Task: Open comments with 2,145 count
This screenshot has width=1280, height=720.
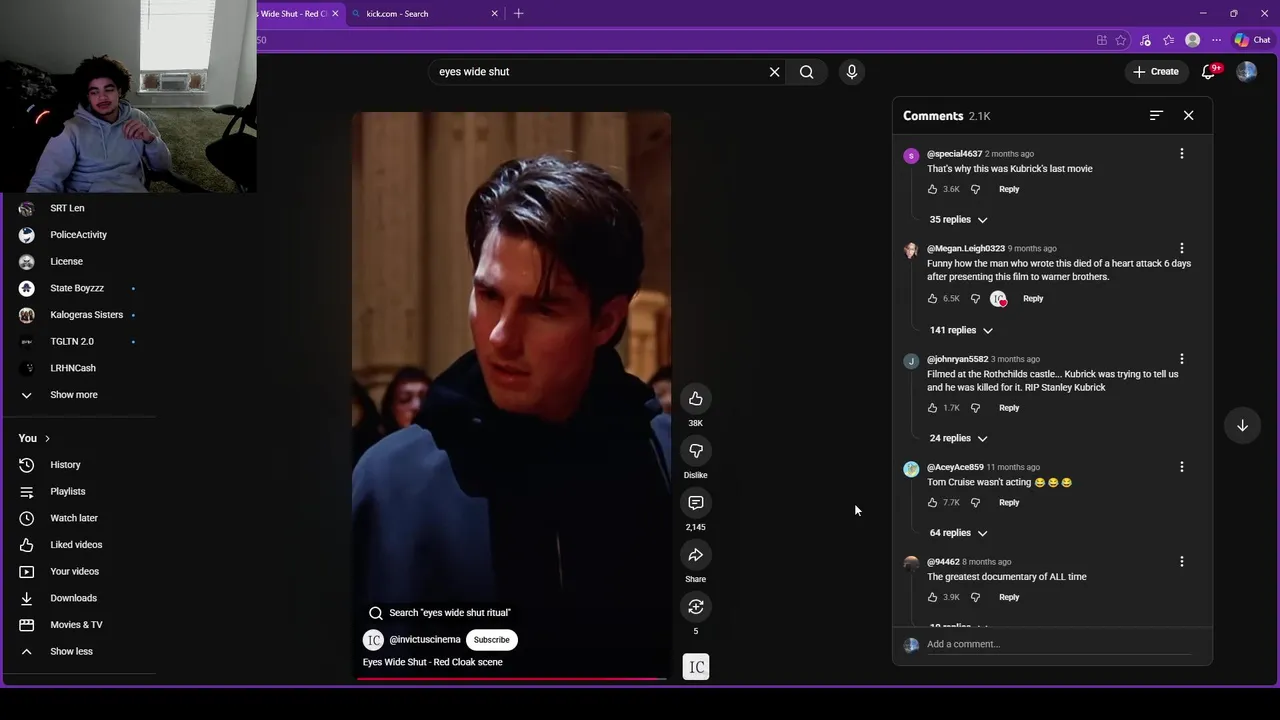Action: pos(696,503)
